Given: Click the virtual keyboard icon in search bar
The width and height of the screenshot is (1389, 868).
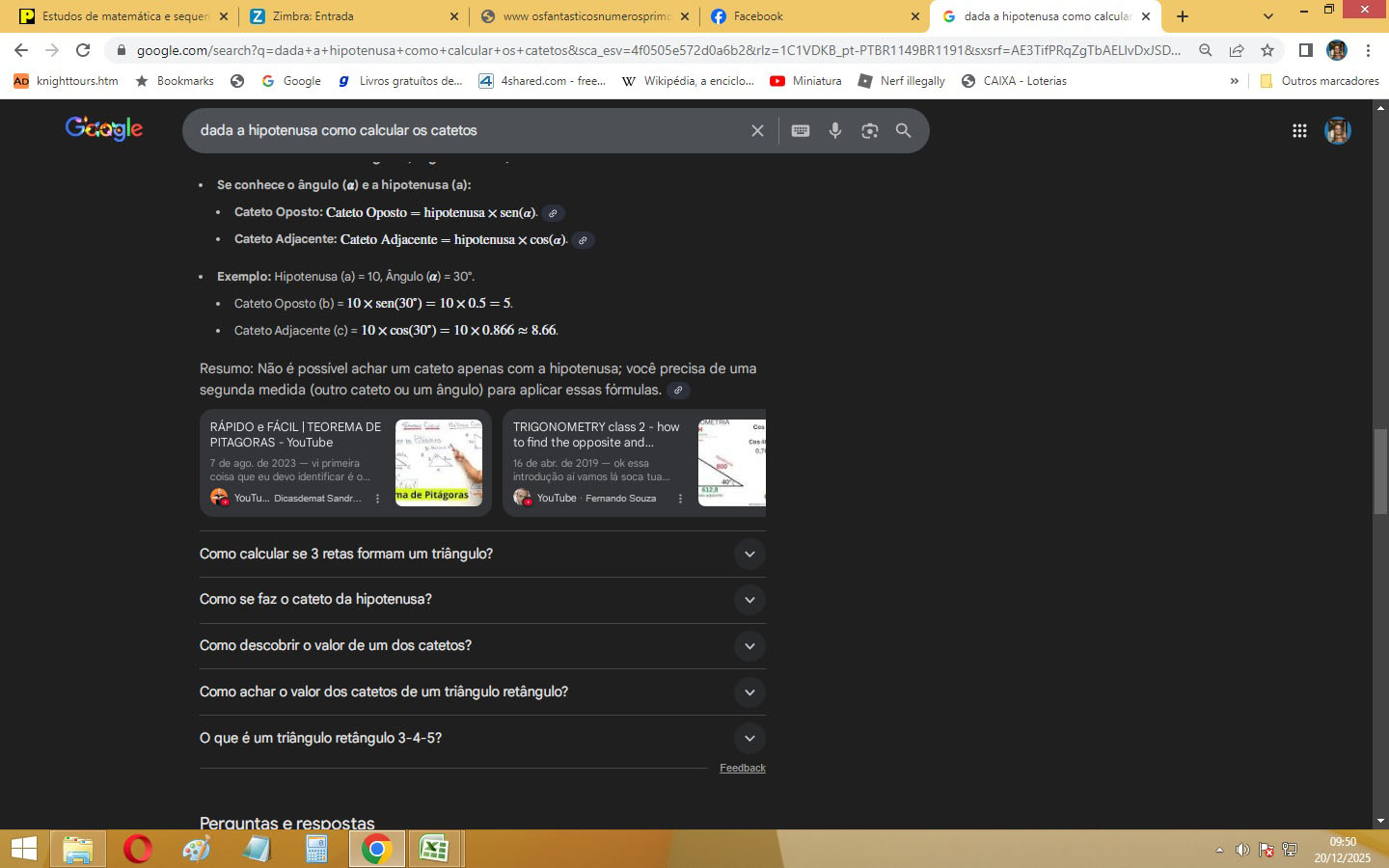Looking at the screenshot, I should [801, 130].
